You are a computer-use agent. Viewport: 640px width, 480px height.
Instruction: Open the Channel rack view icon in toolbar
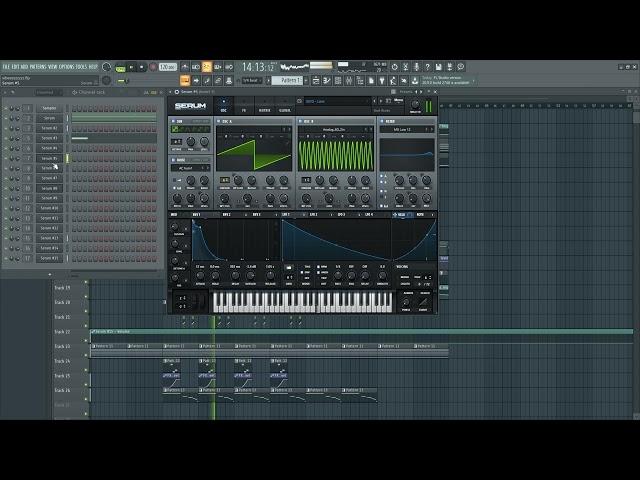[x=338, y=80]
